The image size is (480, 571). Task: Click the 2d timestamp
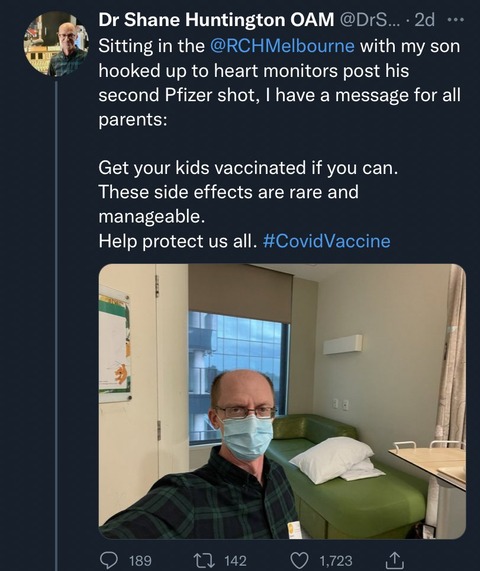click(425, 20)
